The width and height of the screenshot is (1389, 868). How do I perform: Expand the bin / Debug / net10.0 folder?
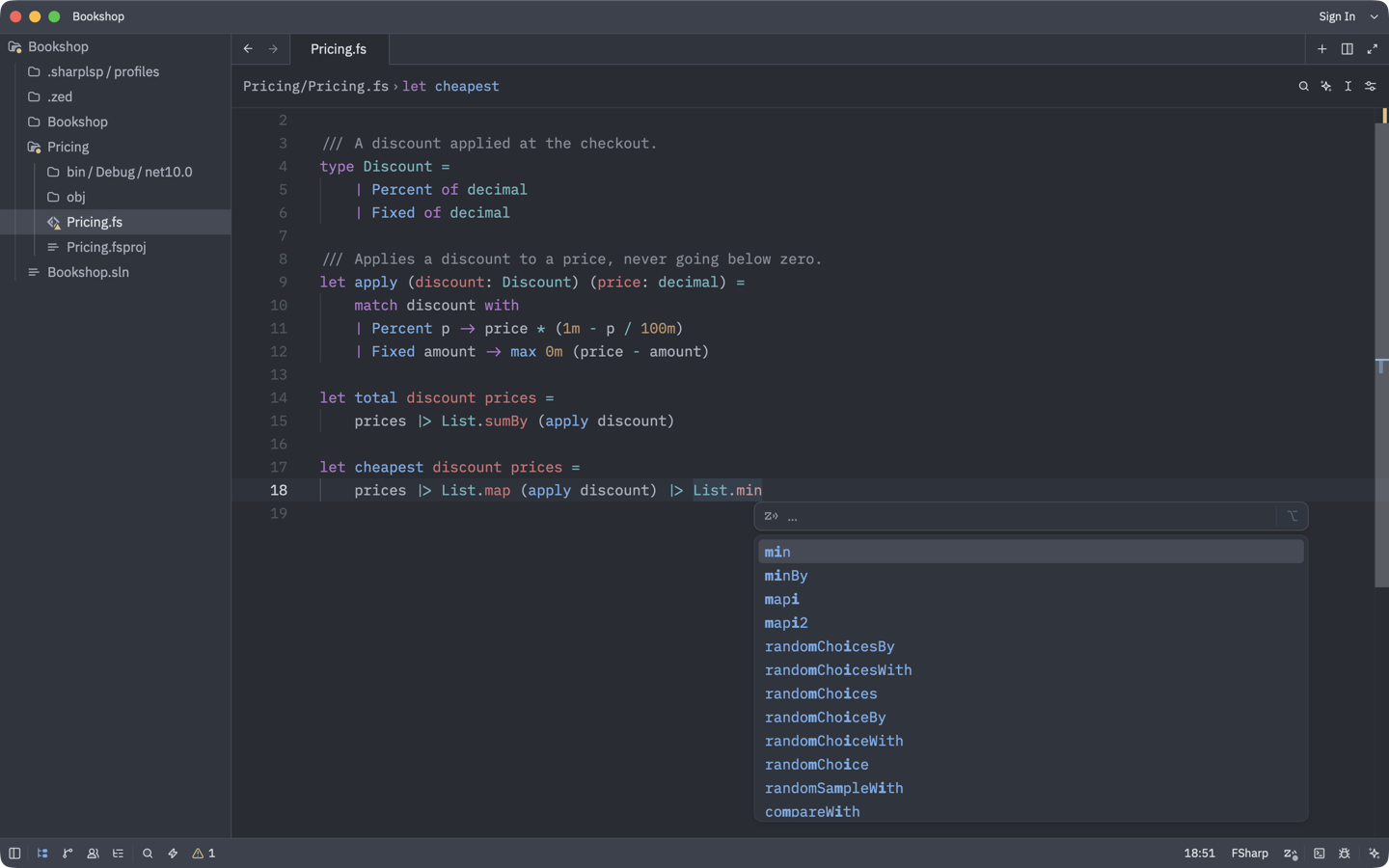[x=116, y=172]
